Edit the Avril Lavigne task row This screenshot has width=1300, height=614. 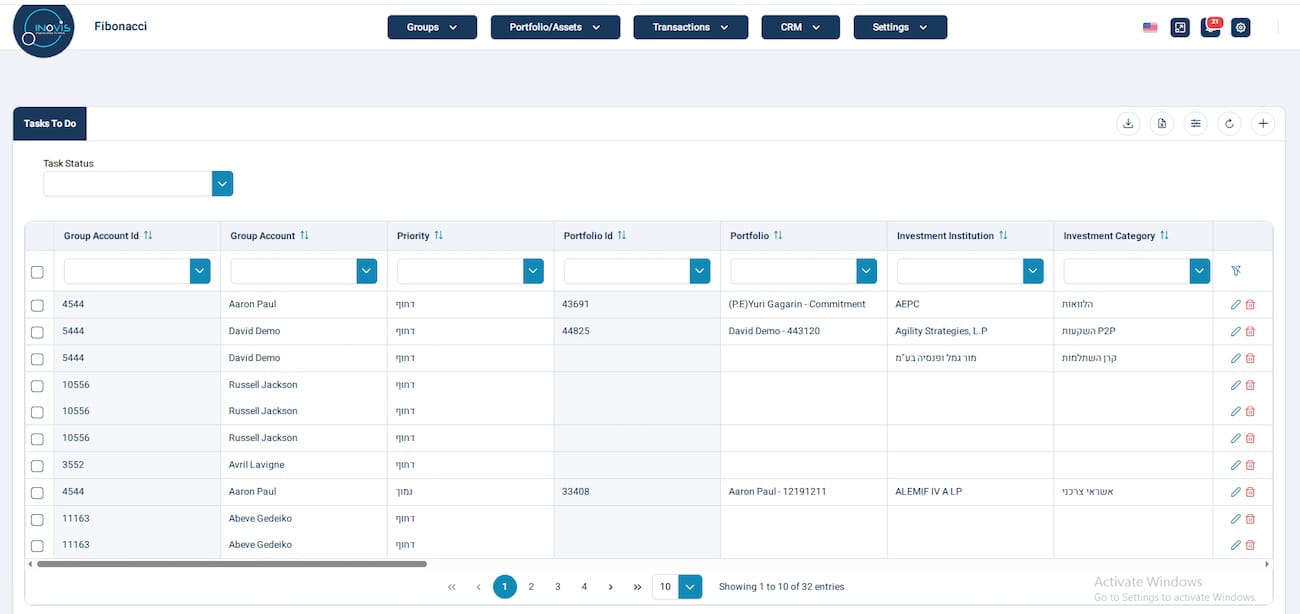(1235, 465)
